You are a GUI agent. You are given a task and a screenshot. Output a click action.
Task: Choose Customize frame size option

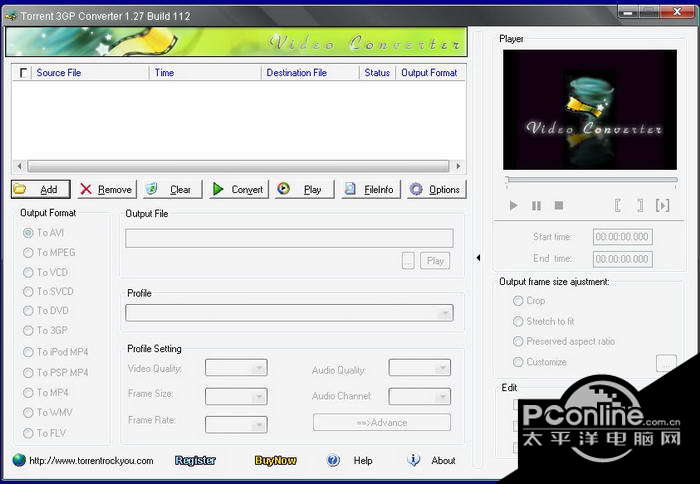click(540, 362)
